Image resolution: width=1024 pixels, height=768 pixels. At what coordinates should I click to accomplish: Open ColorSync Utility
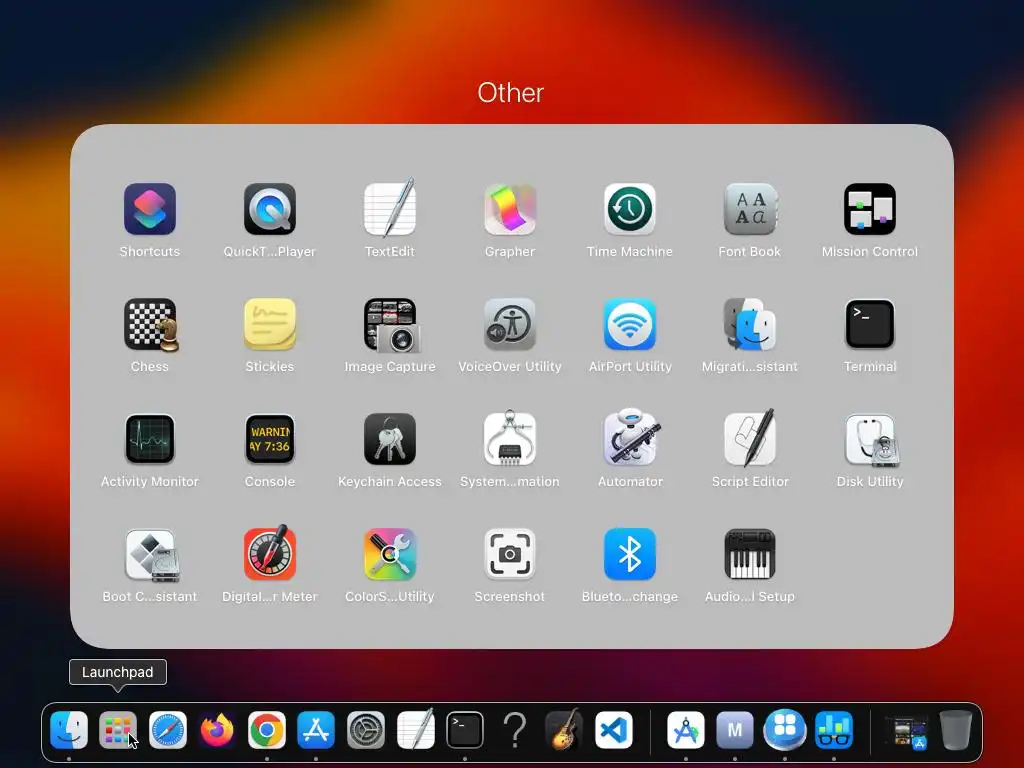(390, 554)
